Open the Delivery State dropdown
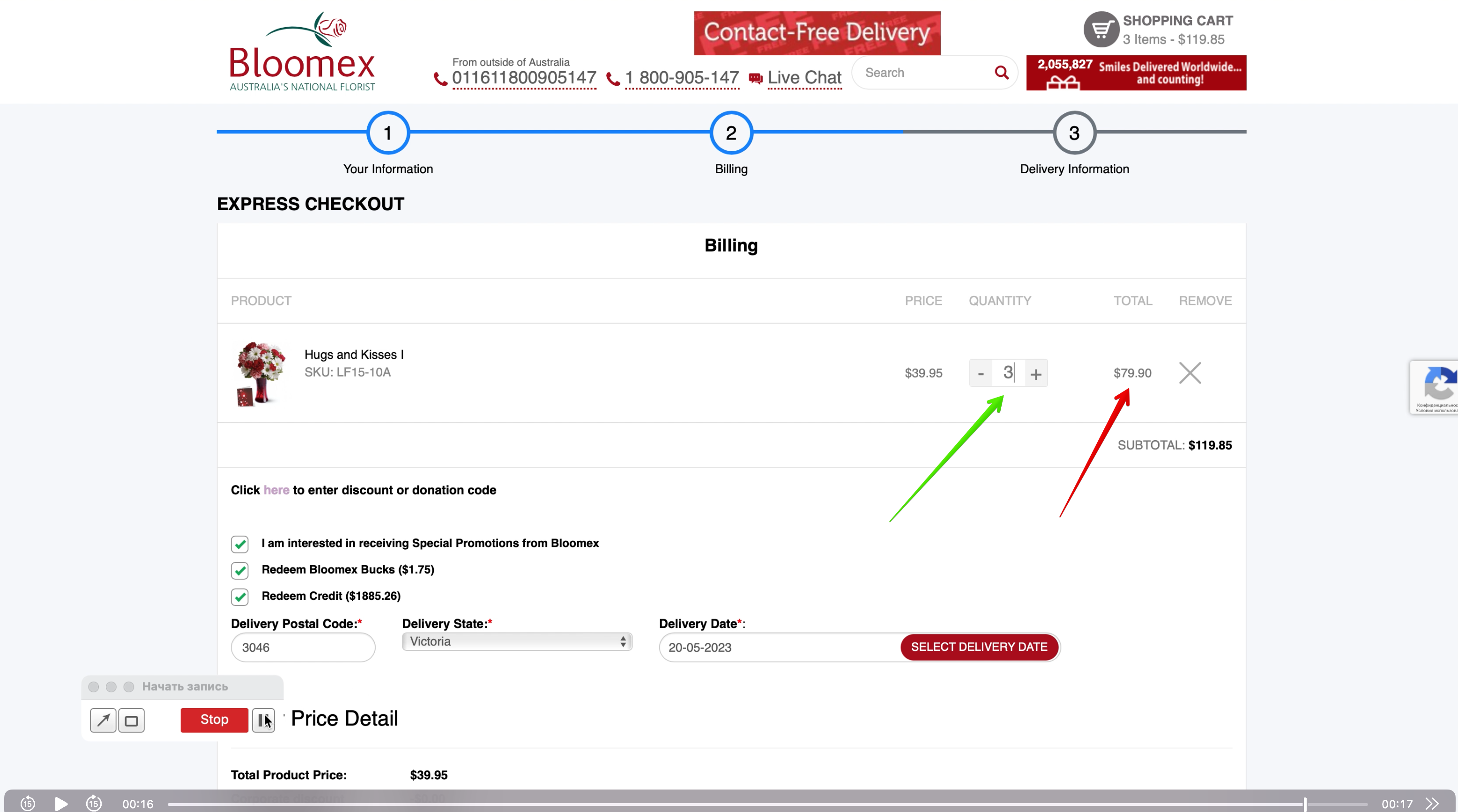Viewport: 1458px width, 812px height. [x=517, y=641]
